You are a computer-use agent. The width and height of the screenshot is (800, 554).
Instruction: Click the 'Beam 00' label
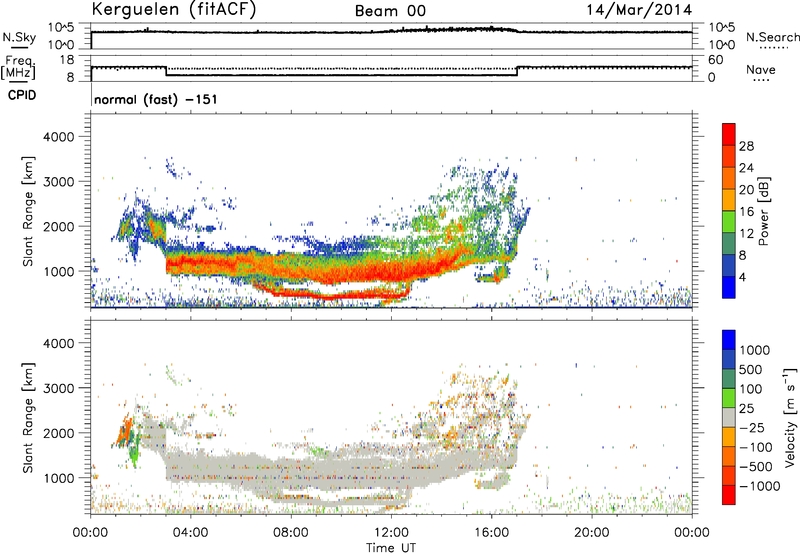point(390,11)
